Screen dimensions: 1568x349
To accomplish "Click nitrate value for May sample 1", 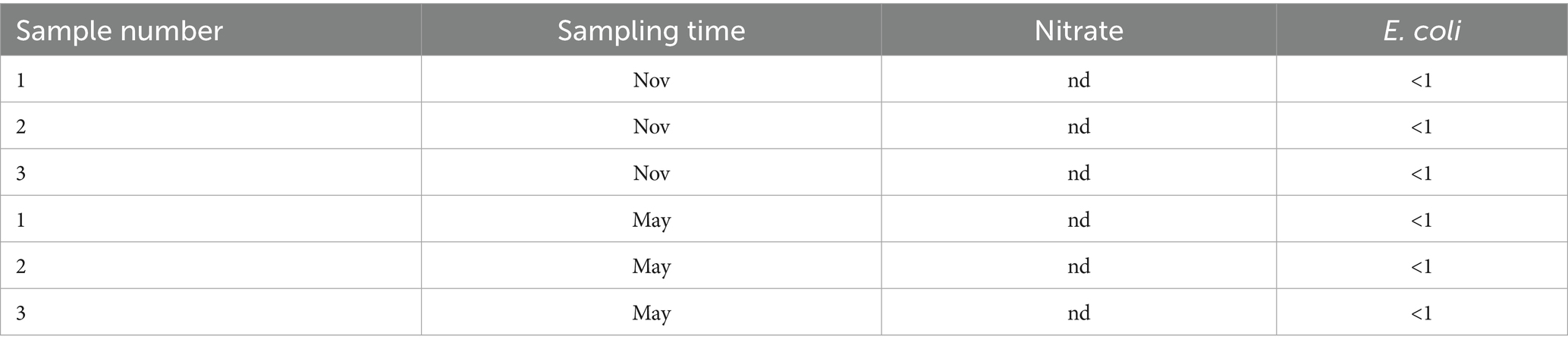I will (1078, 220).
